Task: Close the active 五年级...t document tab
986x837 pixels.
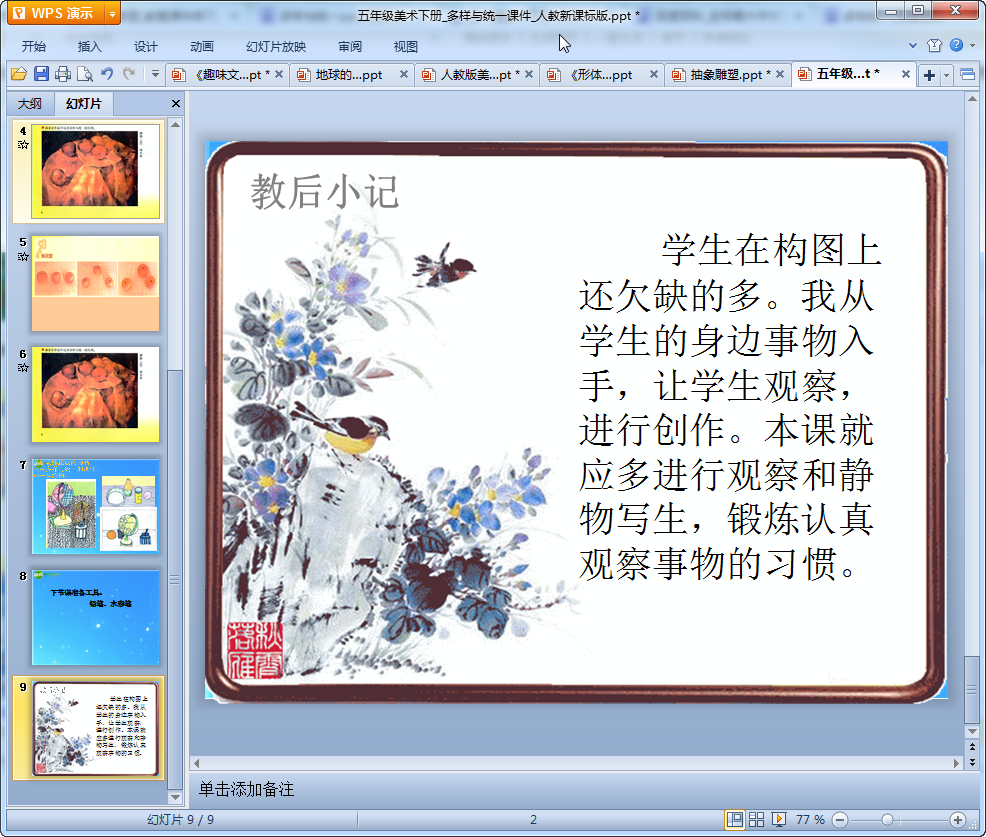Action: point(906,74)
